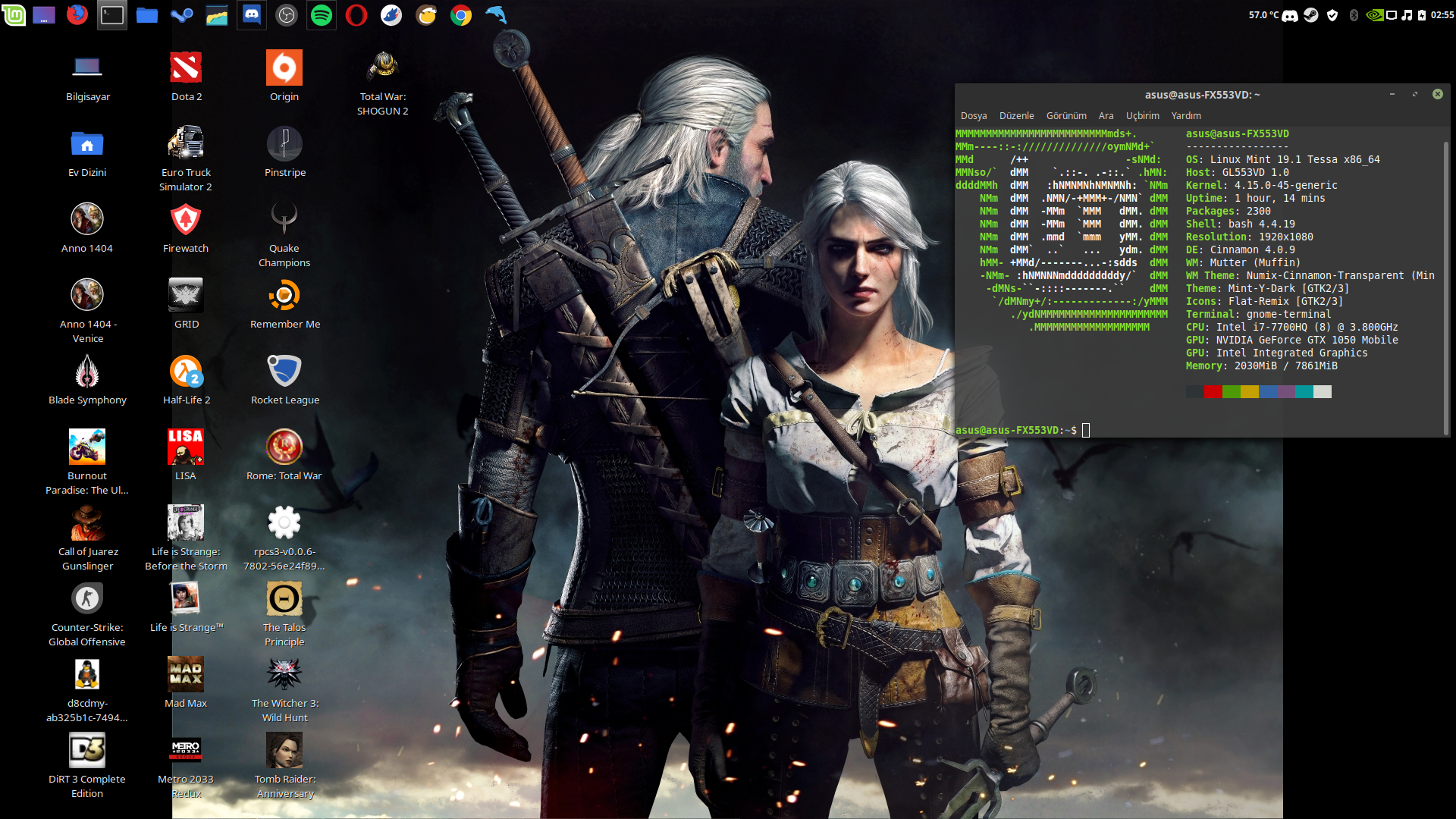Open the Yardım help menu

coord(1186,116)
